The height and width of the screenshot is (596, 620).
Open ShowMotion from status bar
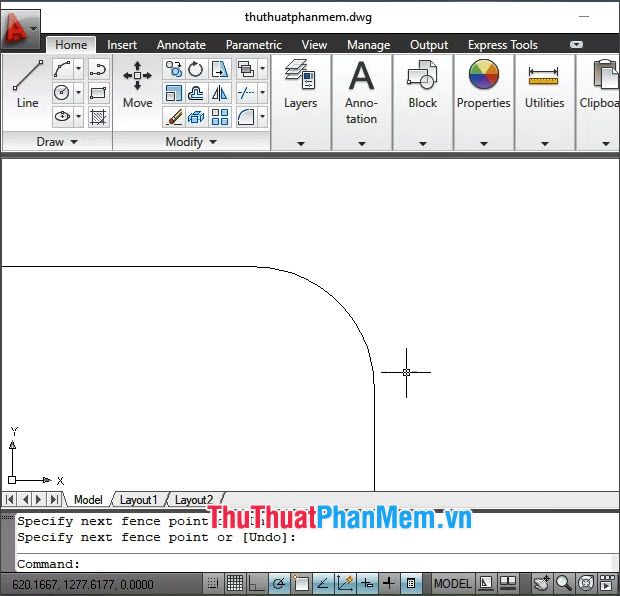coord(607,583)
